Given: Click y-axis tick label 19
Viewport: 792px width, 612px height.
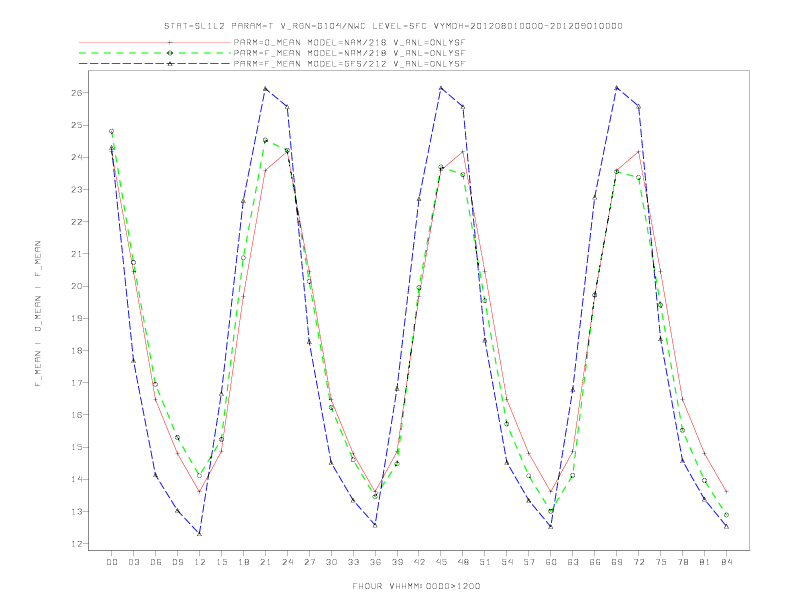Looking at the screenshot, I should point(76,318).
